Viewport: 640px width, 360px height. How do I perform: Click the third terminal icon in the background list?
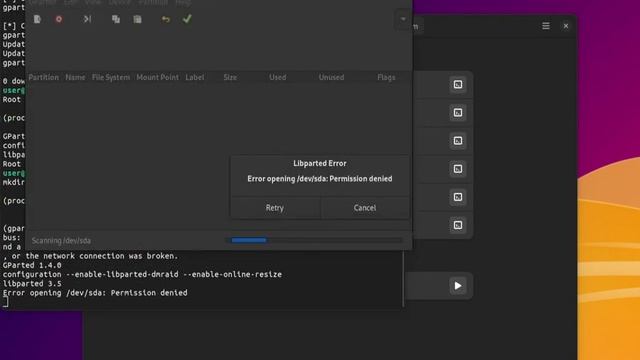pos(458,141)
